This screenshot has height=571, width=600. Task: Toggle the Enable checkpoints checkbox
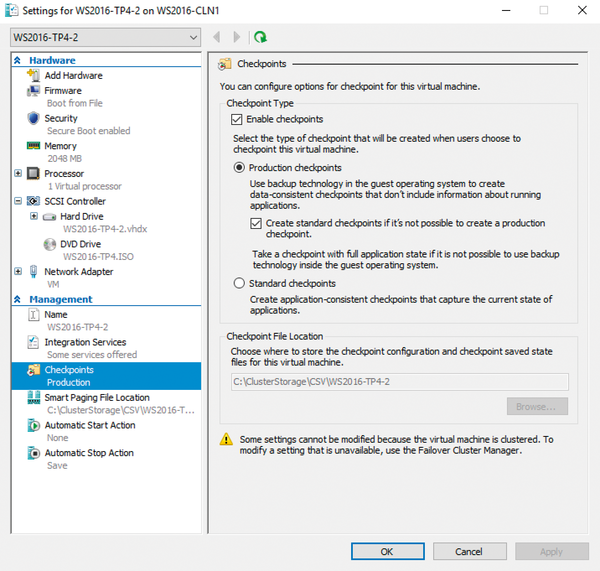click(x=236, y=119)
